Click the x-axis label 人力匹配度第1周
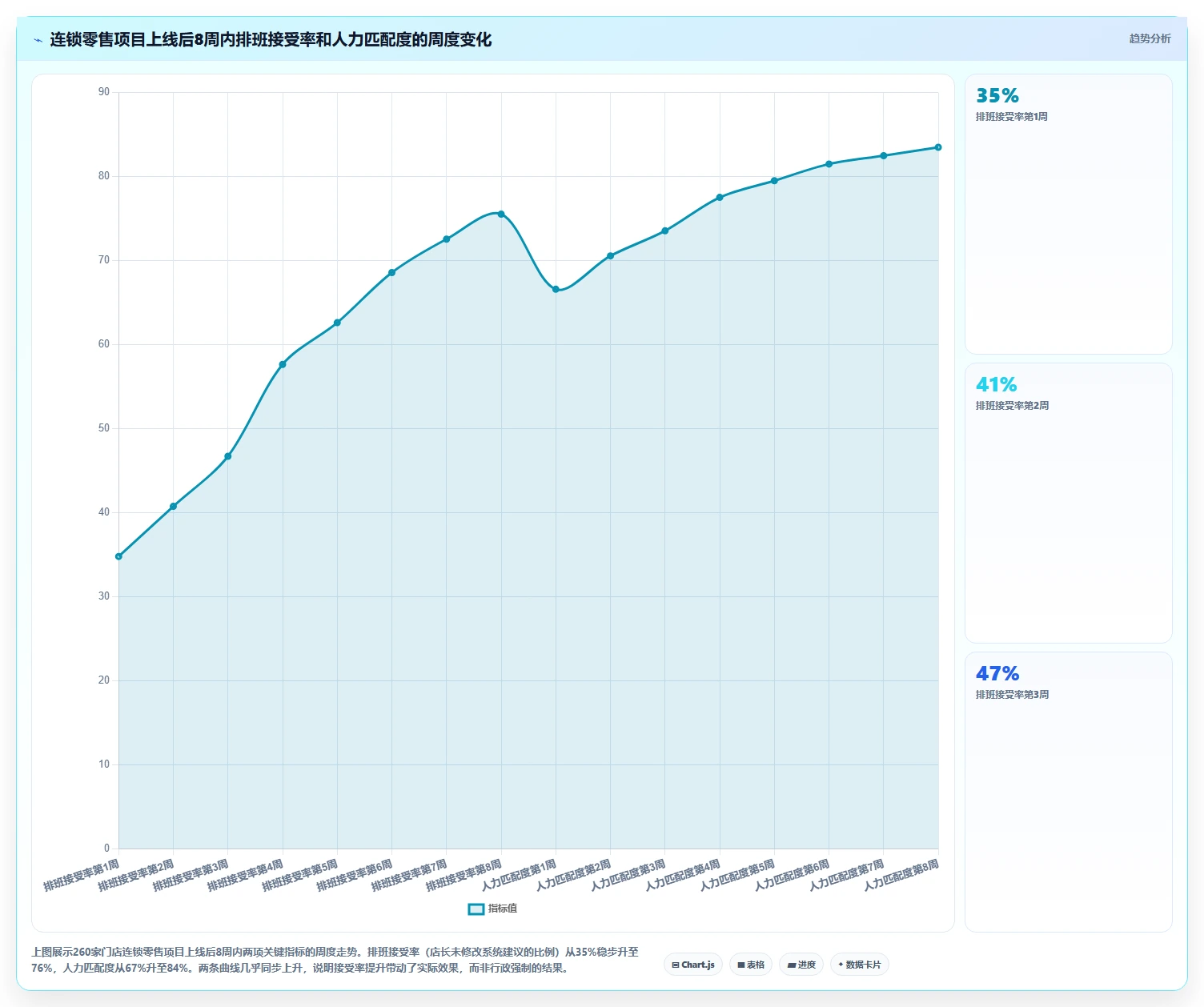Viewport: 1204px width, 1007px height. tap(519, 875)
